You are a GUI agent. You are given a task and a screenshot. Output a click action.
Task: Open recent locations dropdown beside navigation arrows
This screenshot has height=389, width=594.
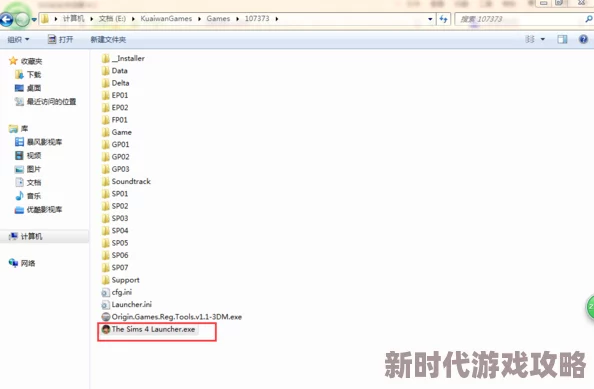34,19
